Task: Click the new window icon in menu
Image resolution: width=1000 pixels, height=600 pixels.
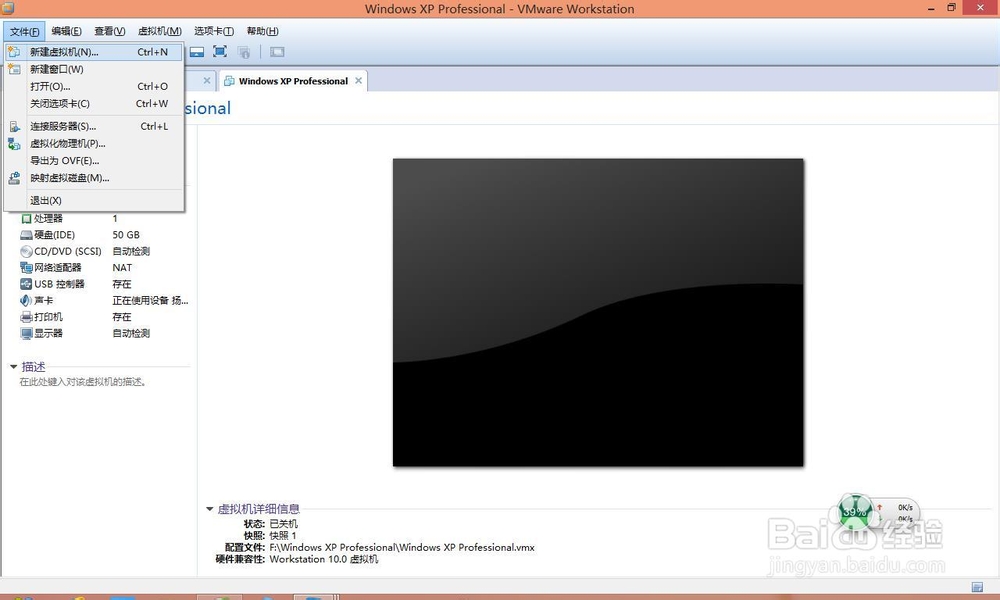Action: (14, 70)
